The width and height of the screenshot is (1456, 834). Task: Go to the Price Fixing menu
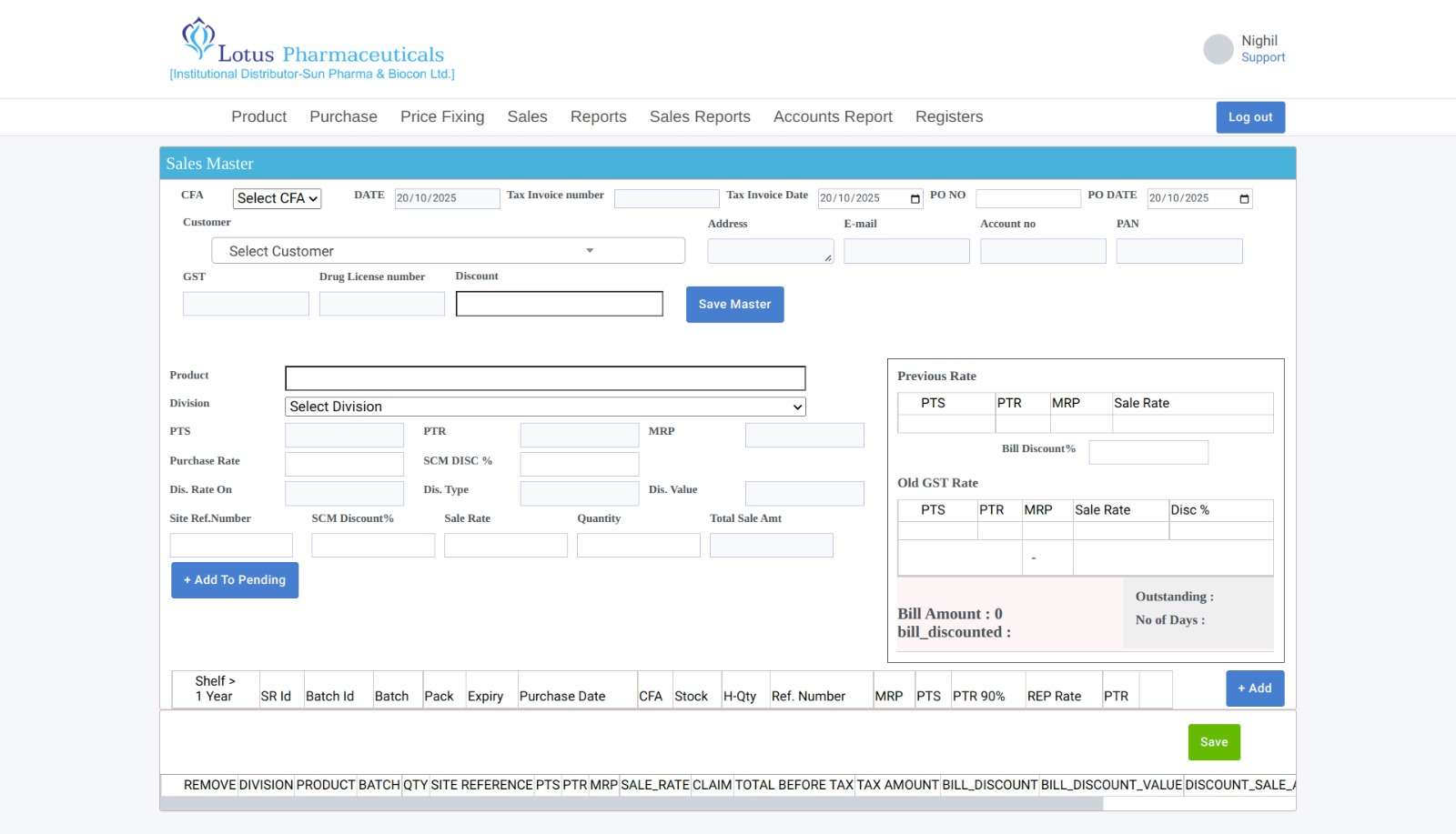pos(442,116)
